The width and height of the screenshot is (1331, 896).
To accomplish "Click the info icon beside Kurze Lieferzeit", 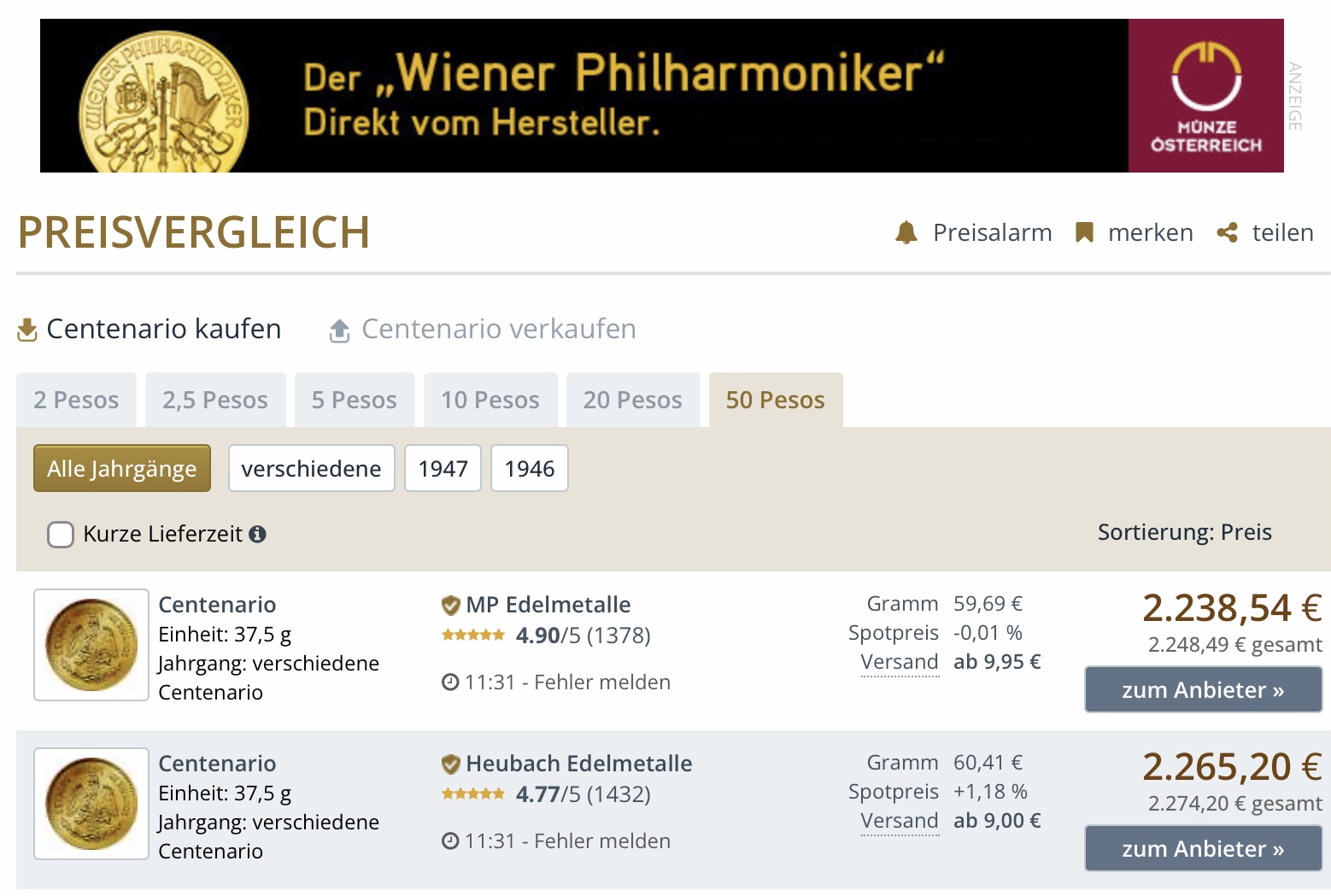I will (x=257, y=535).
